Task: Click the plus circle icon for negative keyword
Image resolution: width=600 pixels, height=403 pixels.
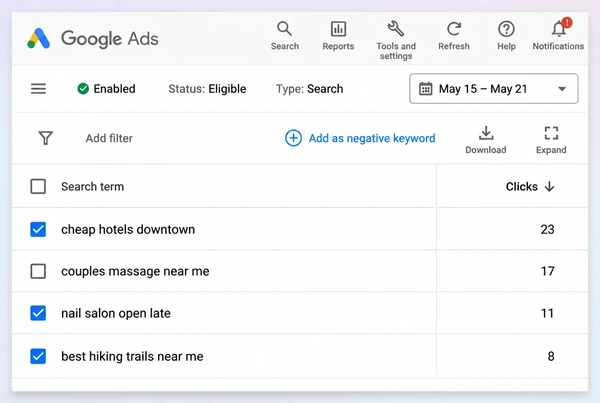Action: point(293,138)
